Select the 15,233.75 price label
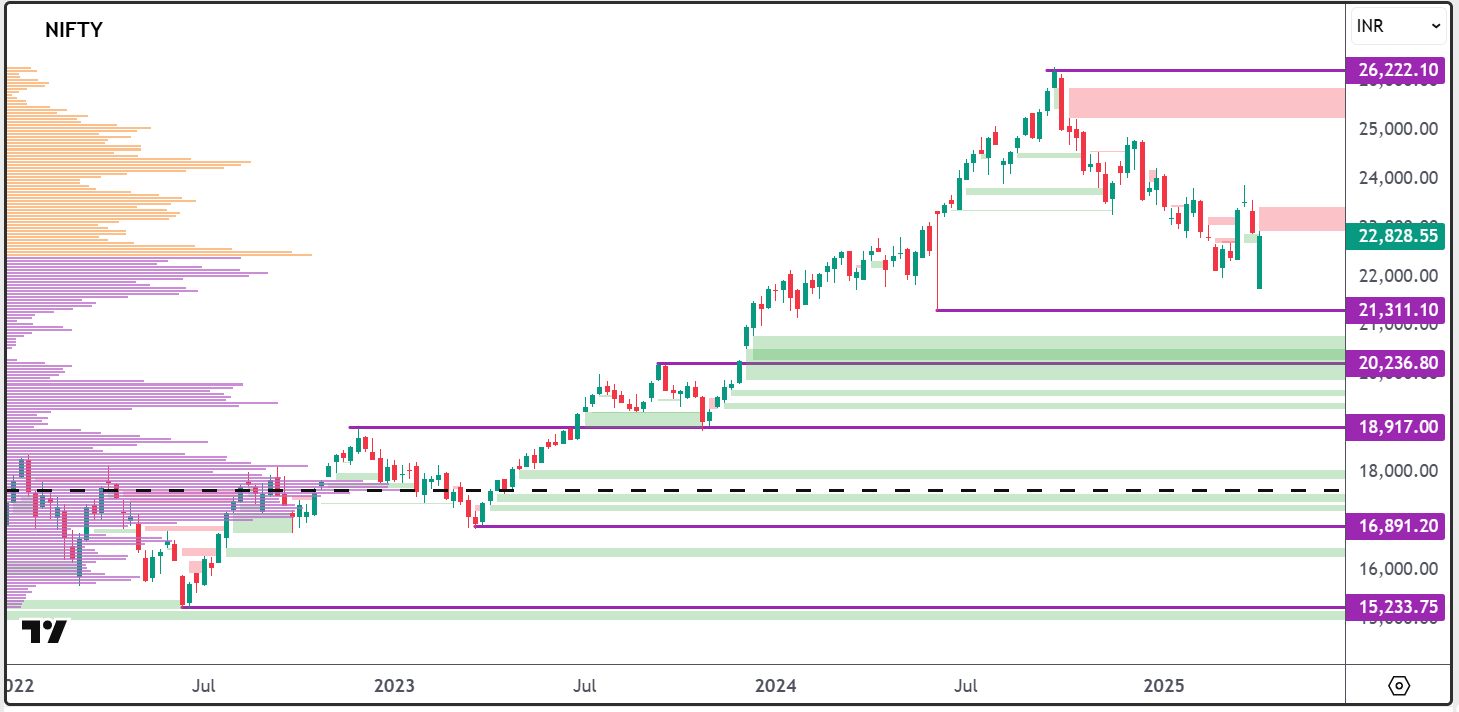This screenshot has height=712, width=1459. pos(1398,607)
